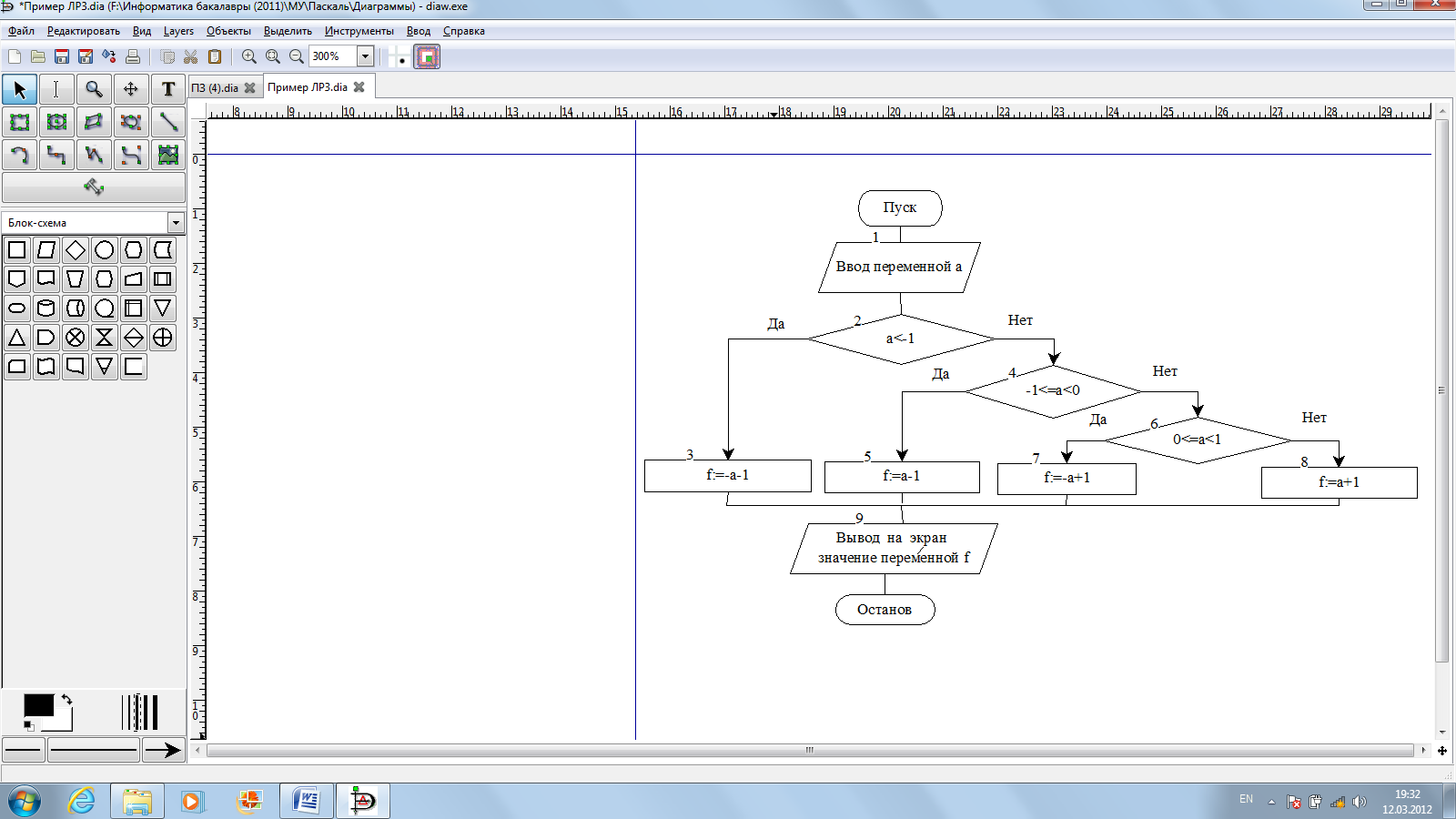The height and width of the screenshot is (819, 1456).
Task: Switch to the ПЗ (4).dia tab
Action: 215,87
